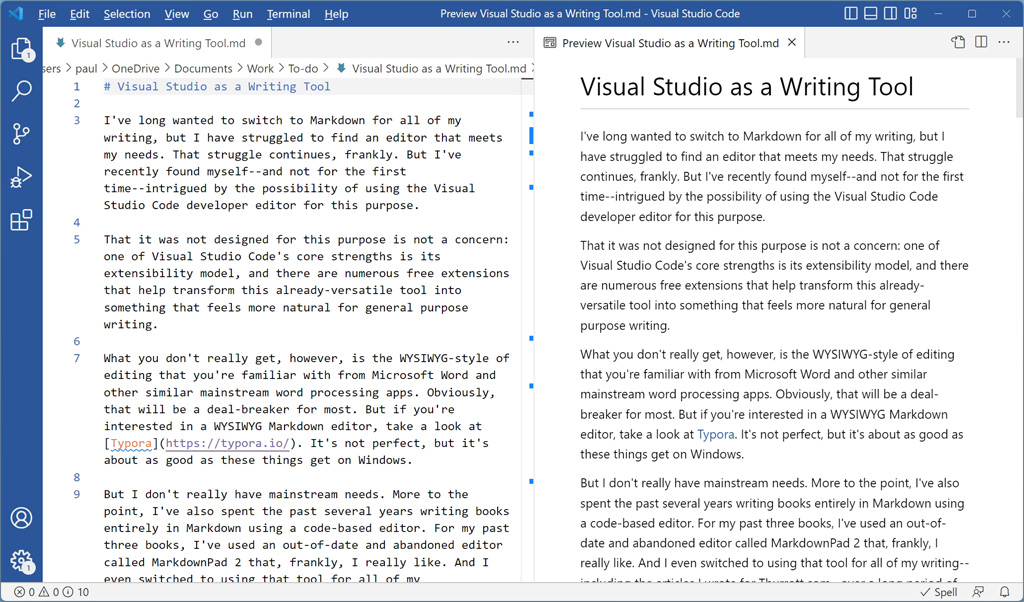The width and height of the screenshot is (1024, 602).
Task: Open the editor's More Actions ellipsis menu
Action: 513,43
